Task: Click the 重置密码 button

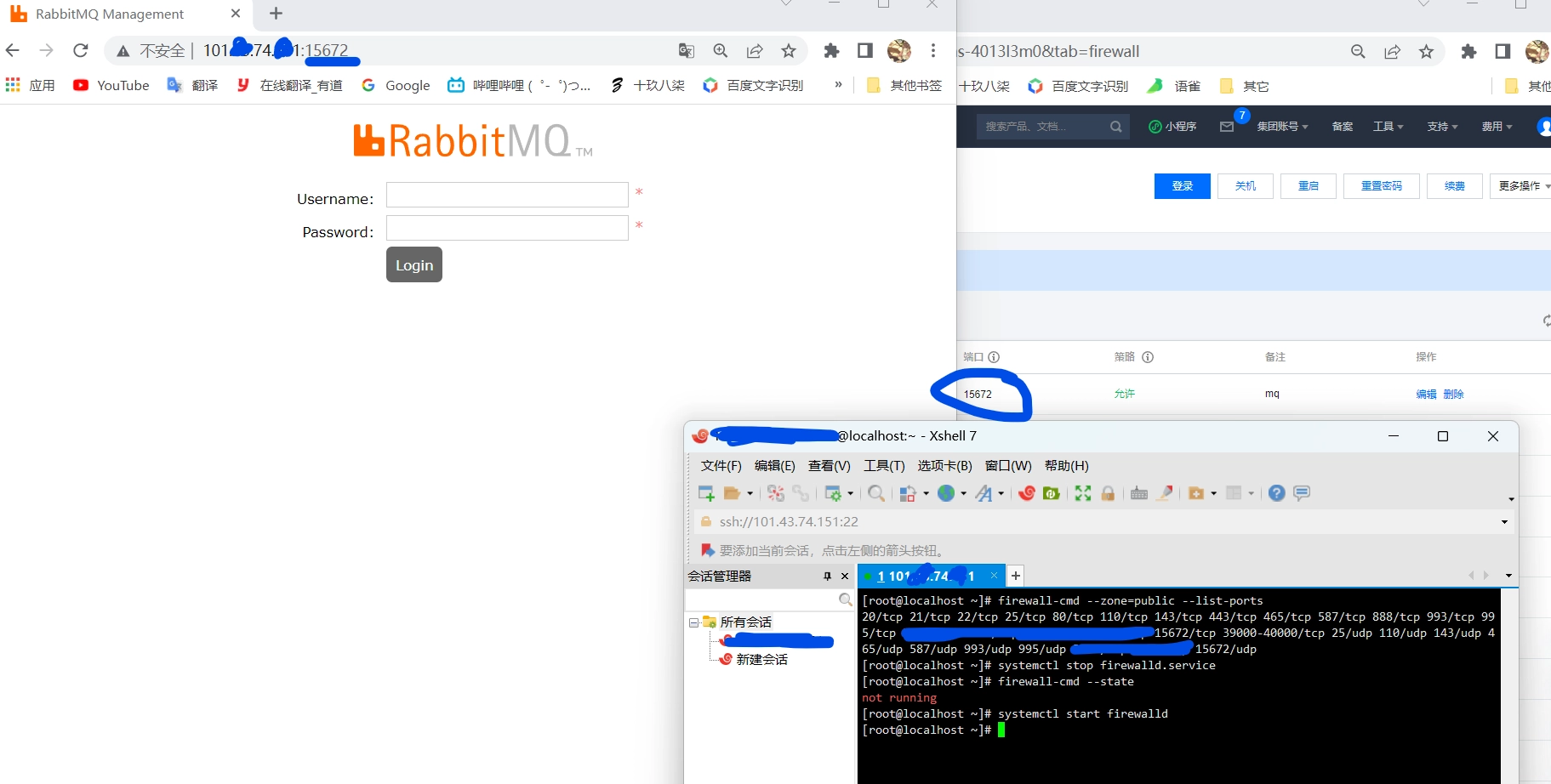Action: click(1381, 186)
